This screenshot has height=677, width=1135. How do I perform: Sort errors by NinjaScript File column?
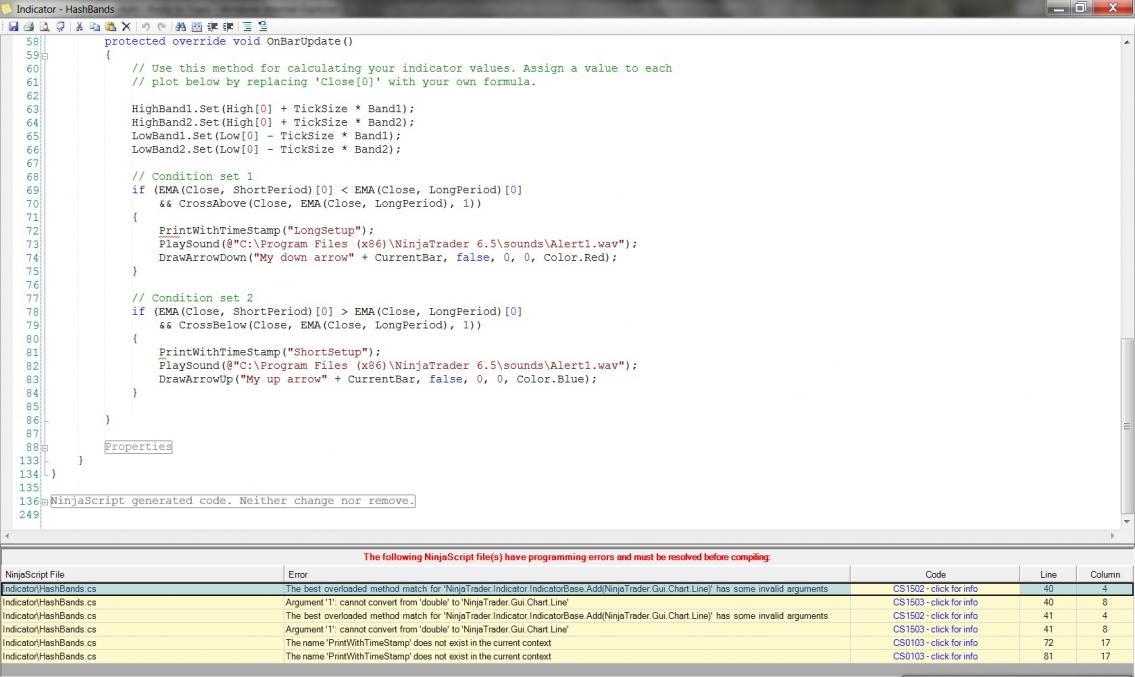point(142,574)
